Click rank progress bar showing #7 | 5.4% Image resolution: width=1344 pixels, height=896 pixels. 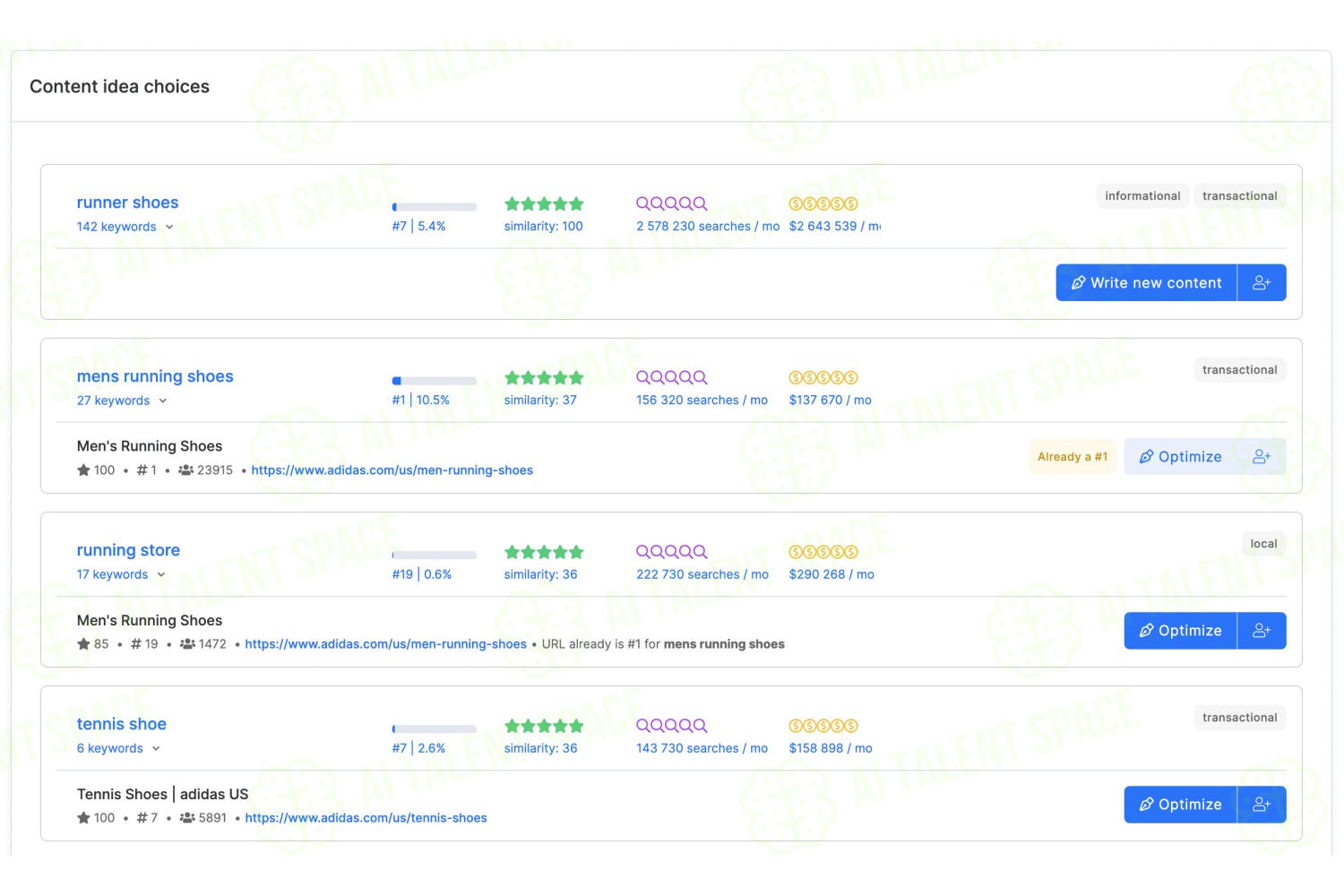tap(435, 207)
